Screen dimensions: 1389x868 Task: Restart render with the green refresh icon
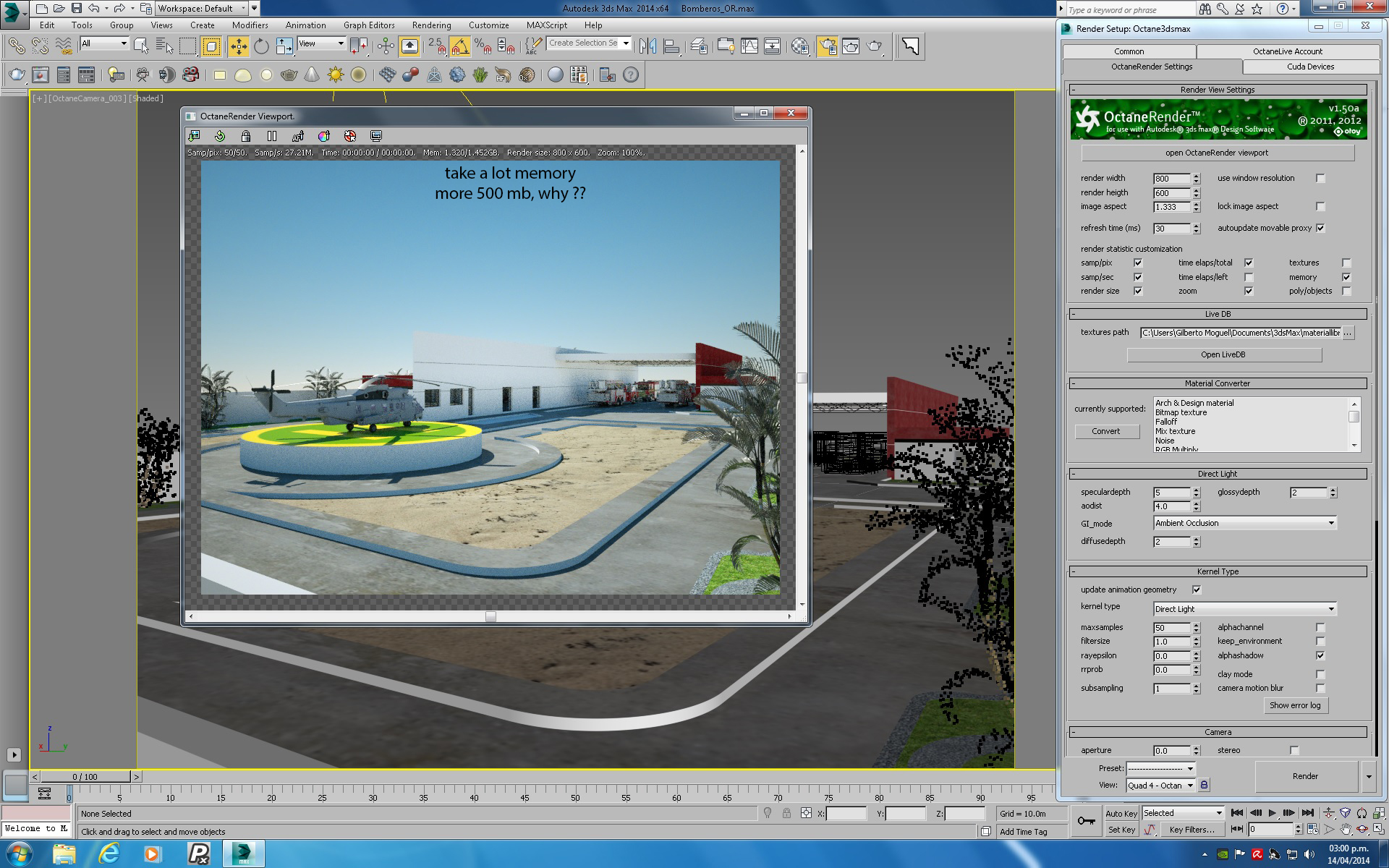[x=220, y=136]
